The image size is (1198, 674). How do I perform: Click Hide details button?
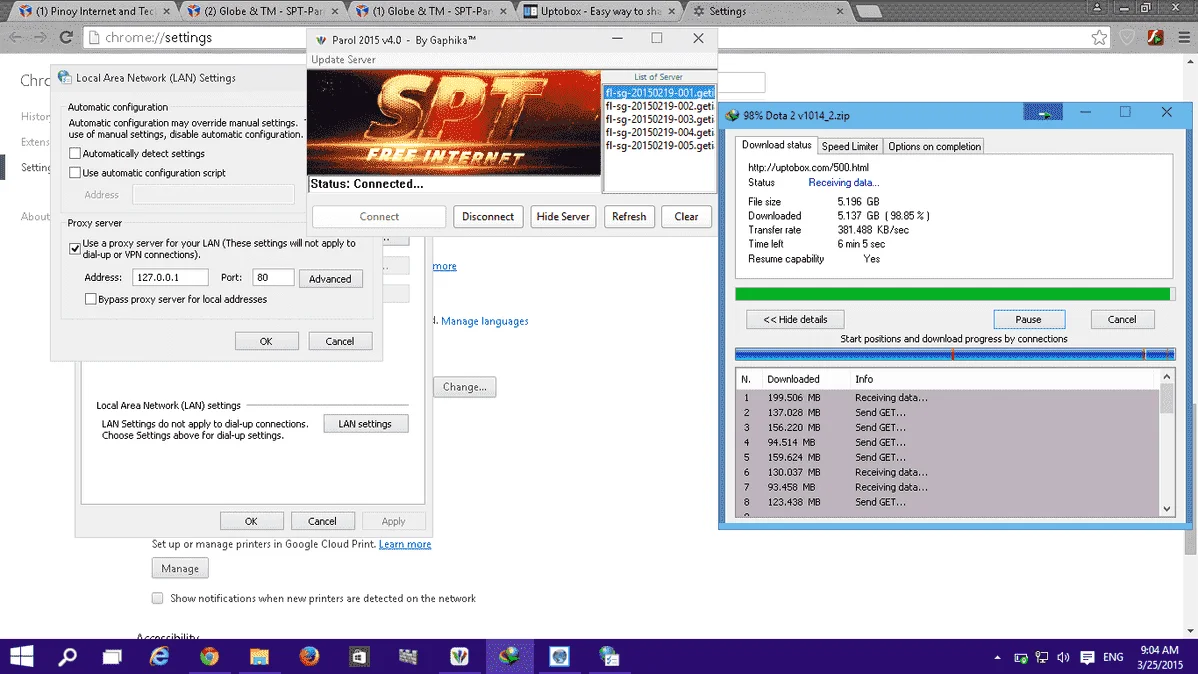pos(795,319)
